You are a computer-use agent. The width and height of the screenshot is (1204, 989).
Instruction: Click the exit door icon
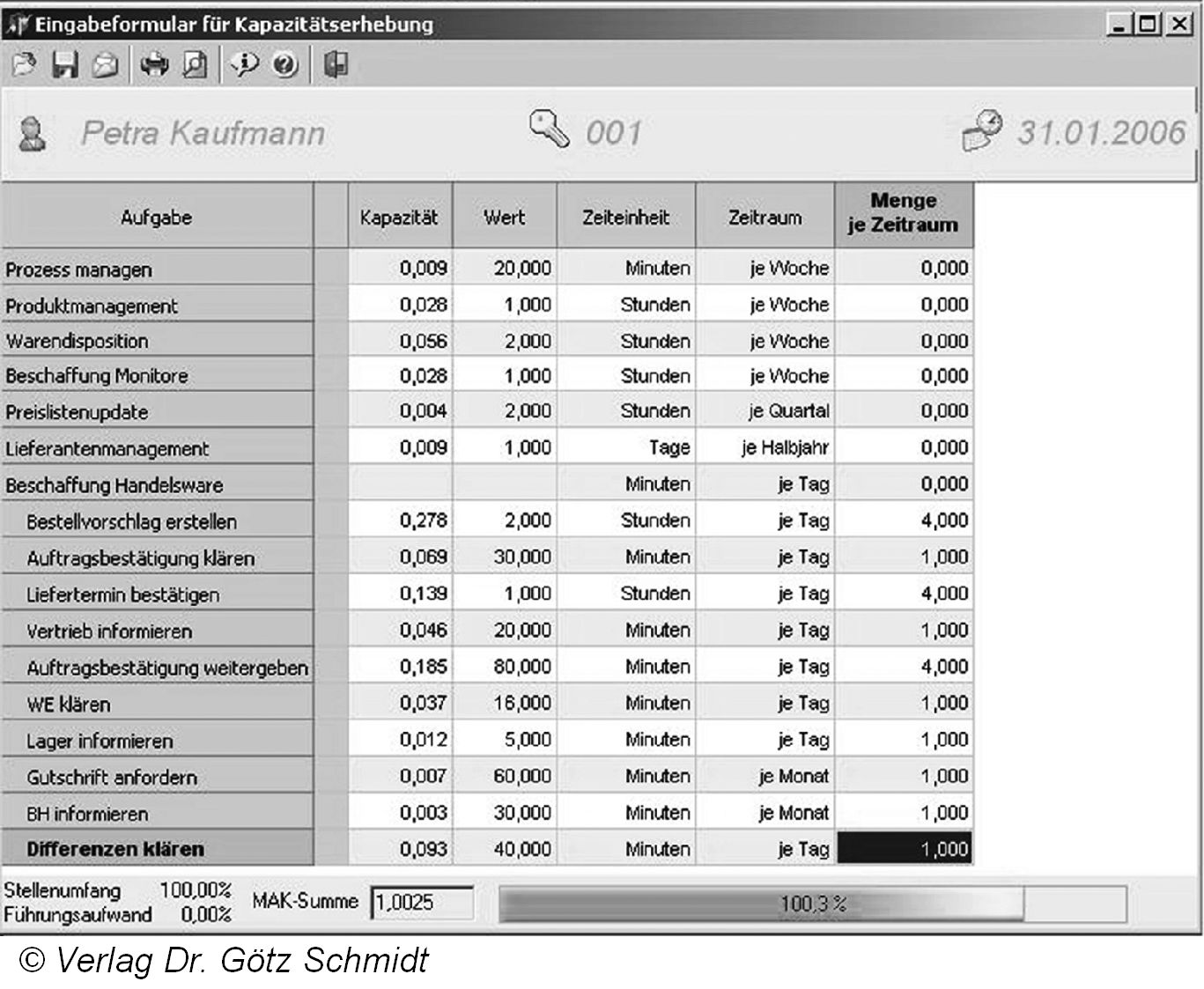coord(336,64)
